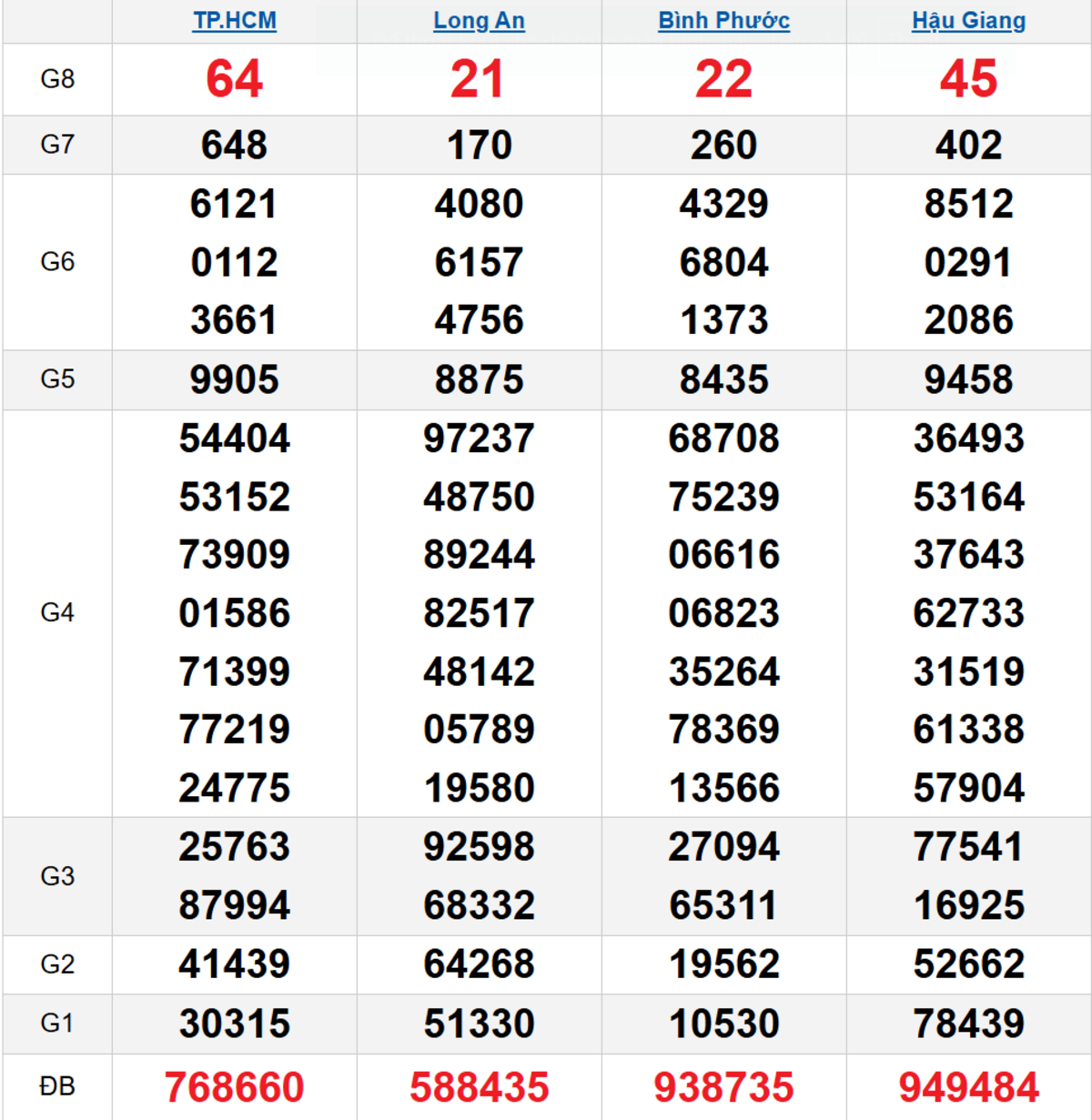This screenshot has width=1092, height=1120.
Task: Select Hậu Giang G8 result 45
Action: point(968,79)
